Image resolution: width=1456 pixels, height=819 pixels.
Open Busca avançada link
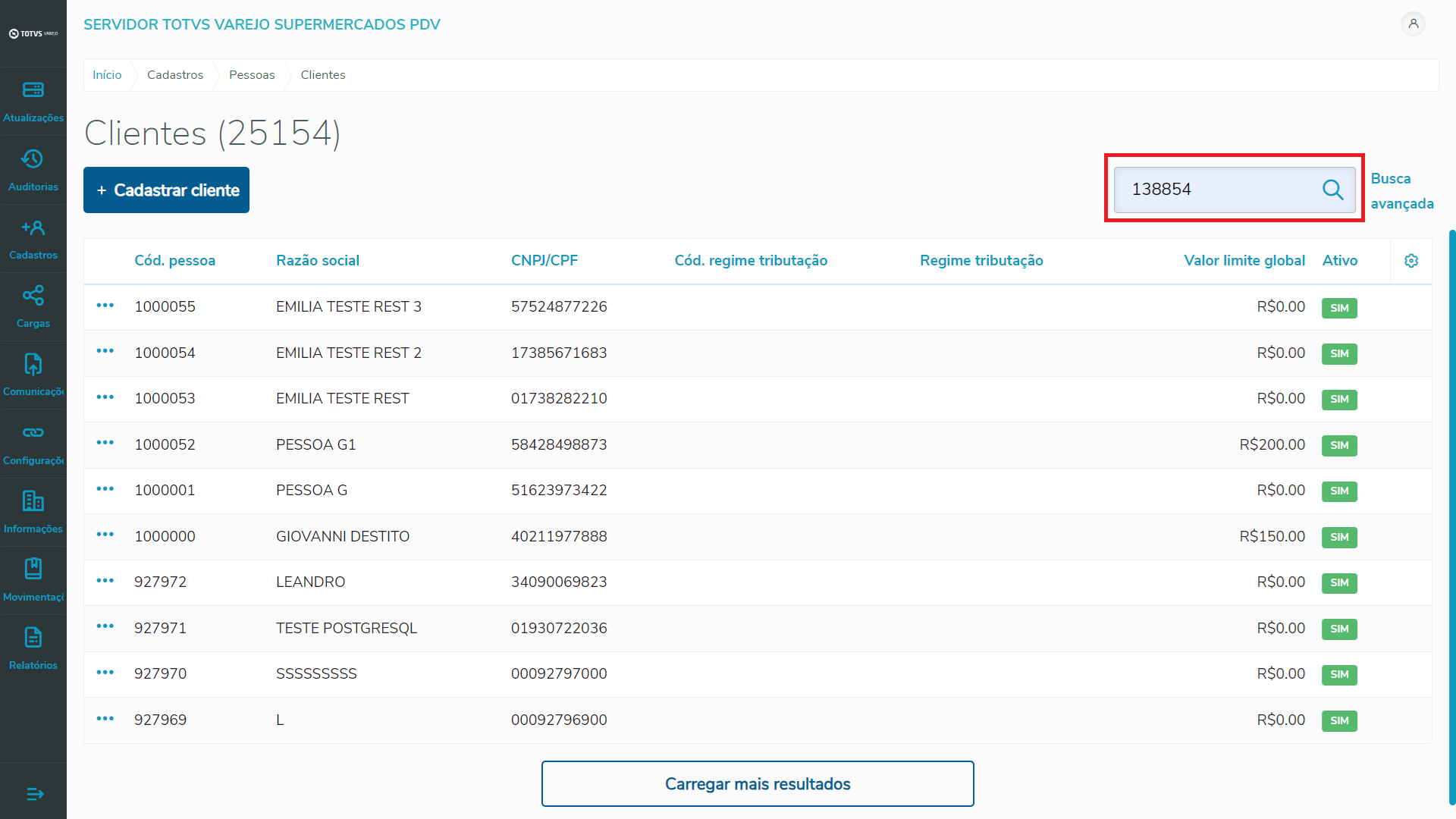click(x=1401, y=191)
